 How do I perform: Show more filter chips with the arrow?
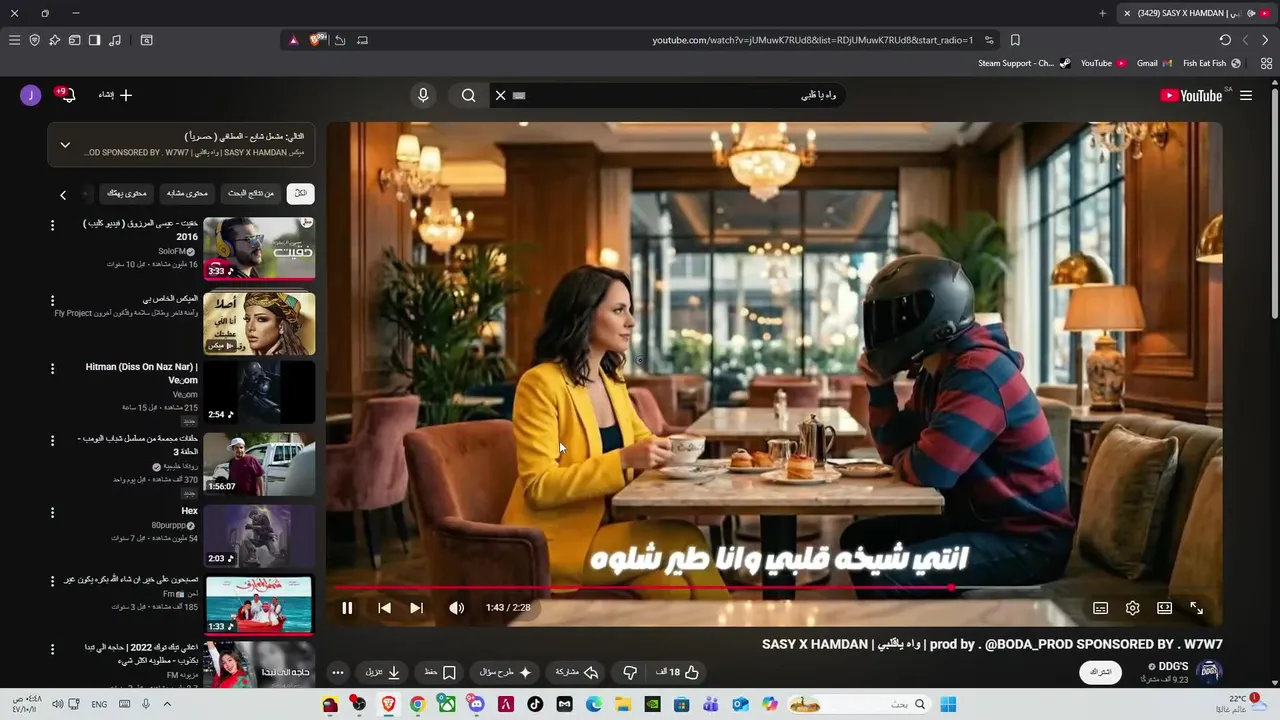63,195
